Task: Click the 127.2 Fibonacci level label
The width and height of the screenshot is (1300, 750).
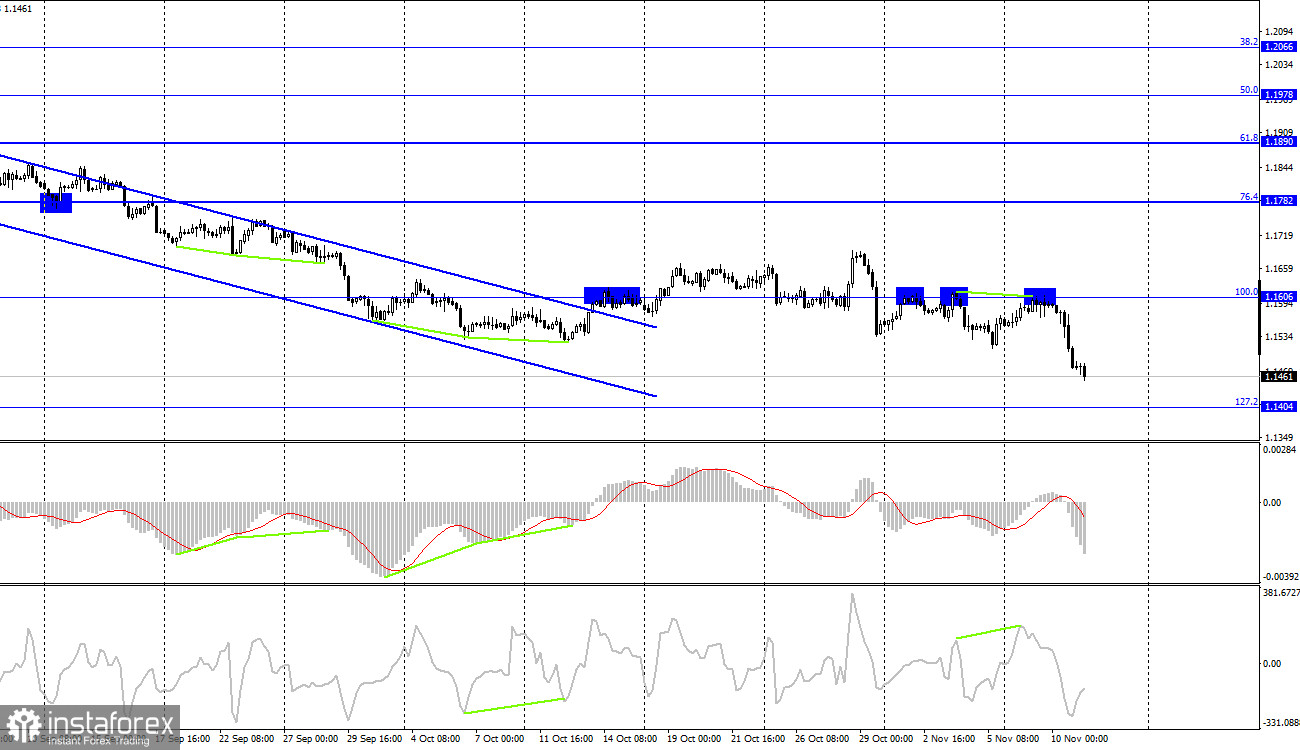Action: [1246, 401]
